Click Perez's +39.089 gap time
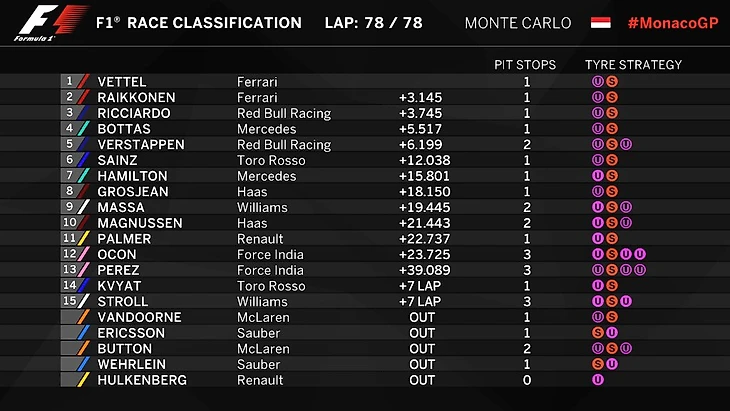Viewport: 730px width, 411px height. [x=419, y=270]
